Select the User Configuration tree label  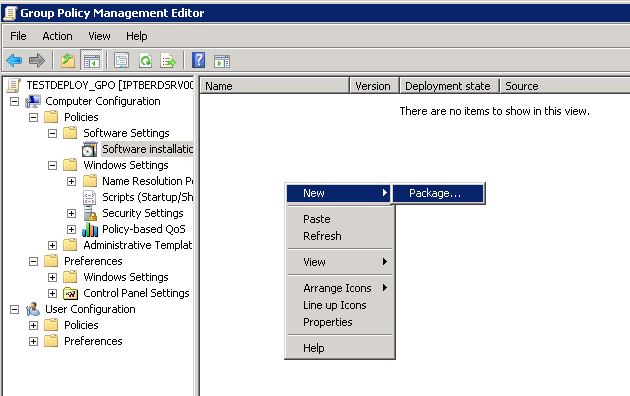tap(90, 309)
